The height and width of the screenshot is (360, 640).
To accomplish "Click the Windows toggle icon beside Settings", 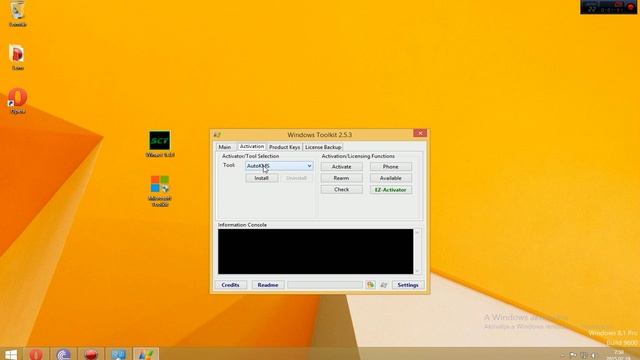I will [383, 285].
